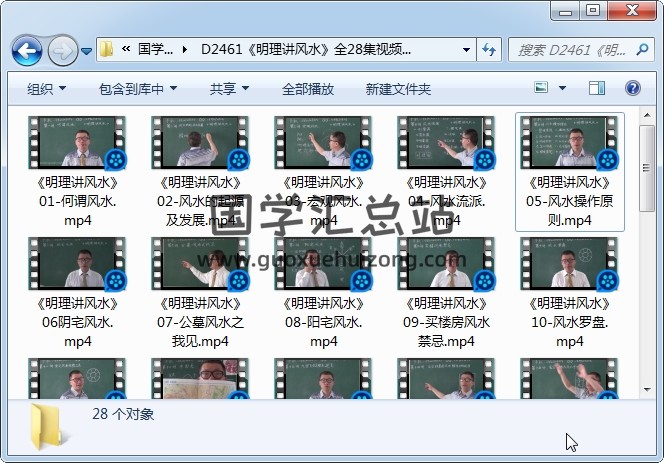Expand the address bar history dropdown
664x465 pixels.
(x=467, y=49)
